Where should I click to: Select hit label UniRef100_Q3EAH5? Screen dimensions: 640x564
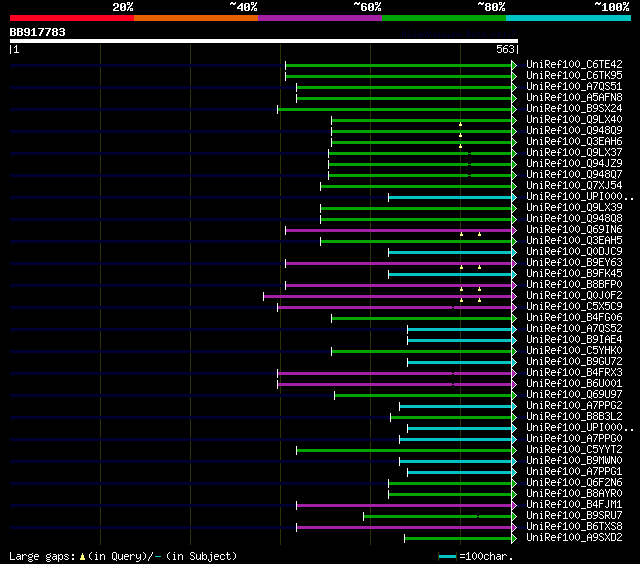click(x=574, y=240)
